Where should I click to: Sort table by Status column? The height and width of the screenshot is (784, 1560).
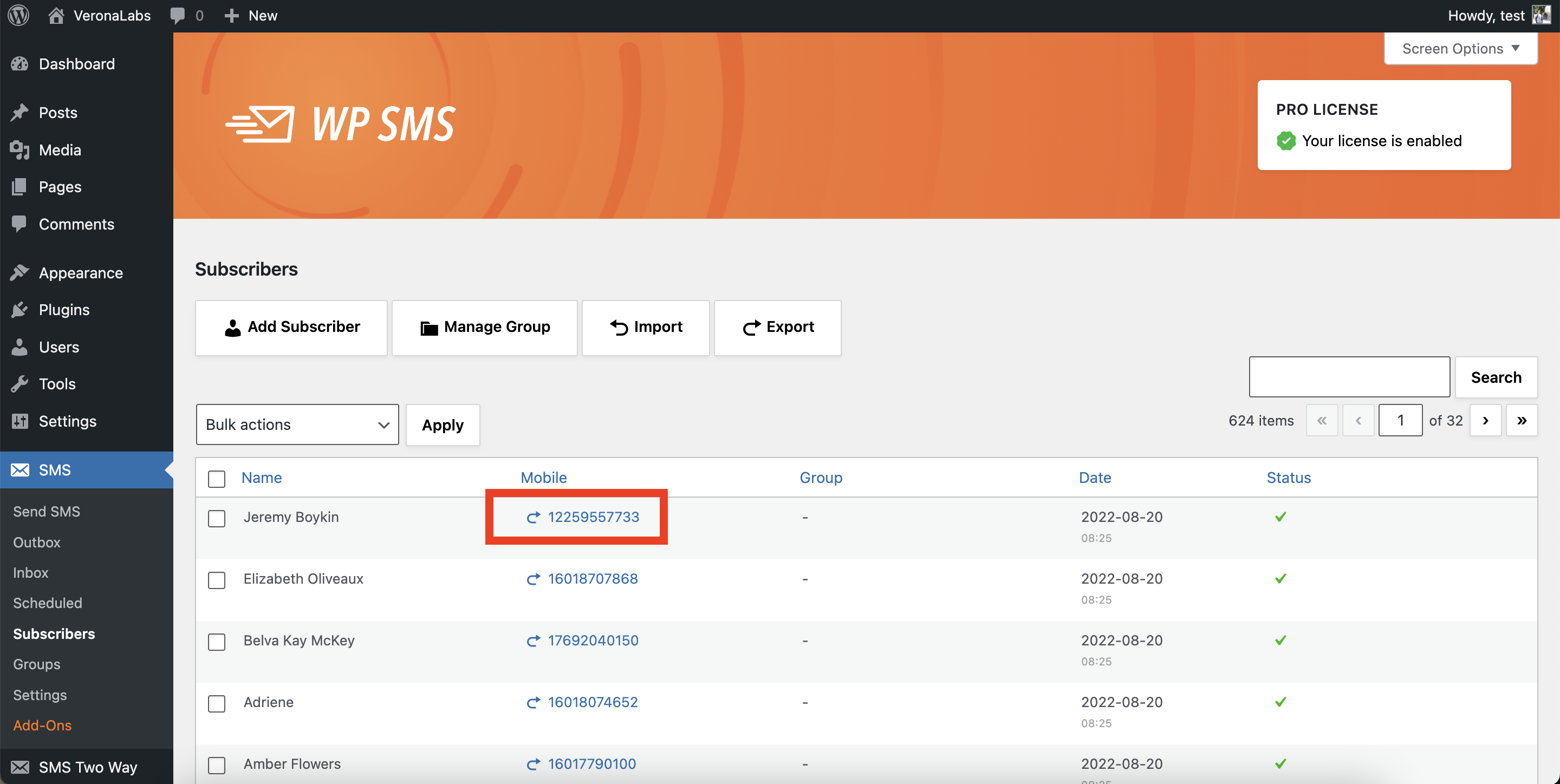(1289, 478)
